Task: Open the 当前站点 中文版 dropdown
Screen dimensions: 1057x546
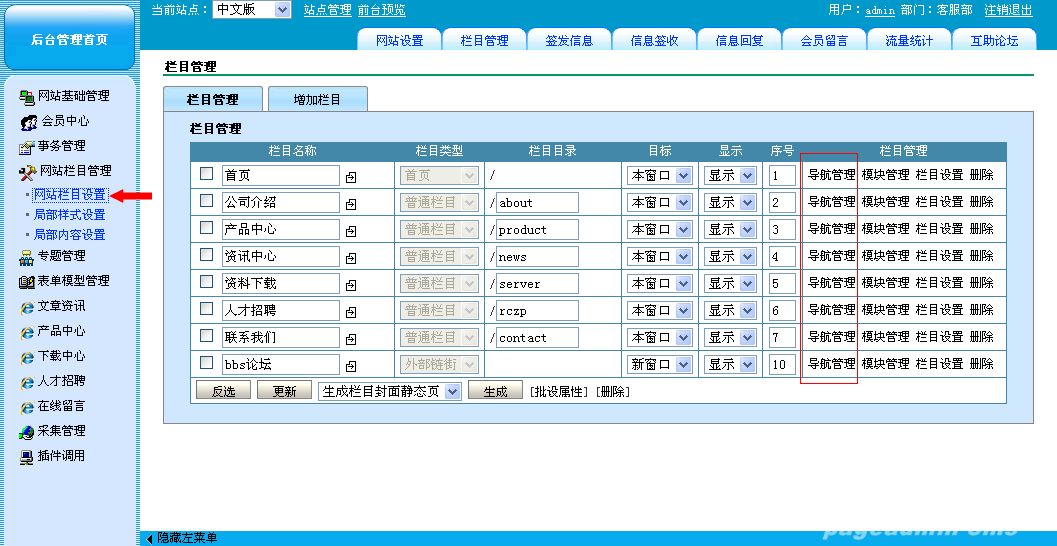Action: [x=281, y=9]
